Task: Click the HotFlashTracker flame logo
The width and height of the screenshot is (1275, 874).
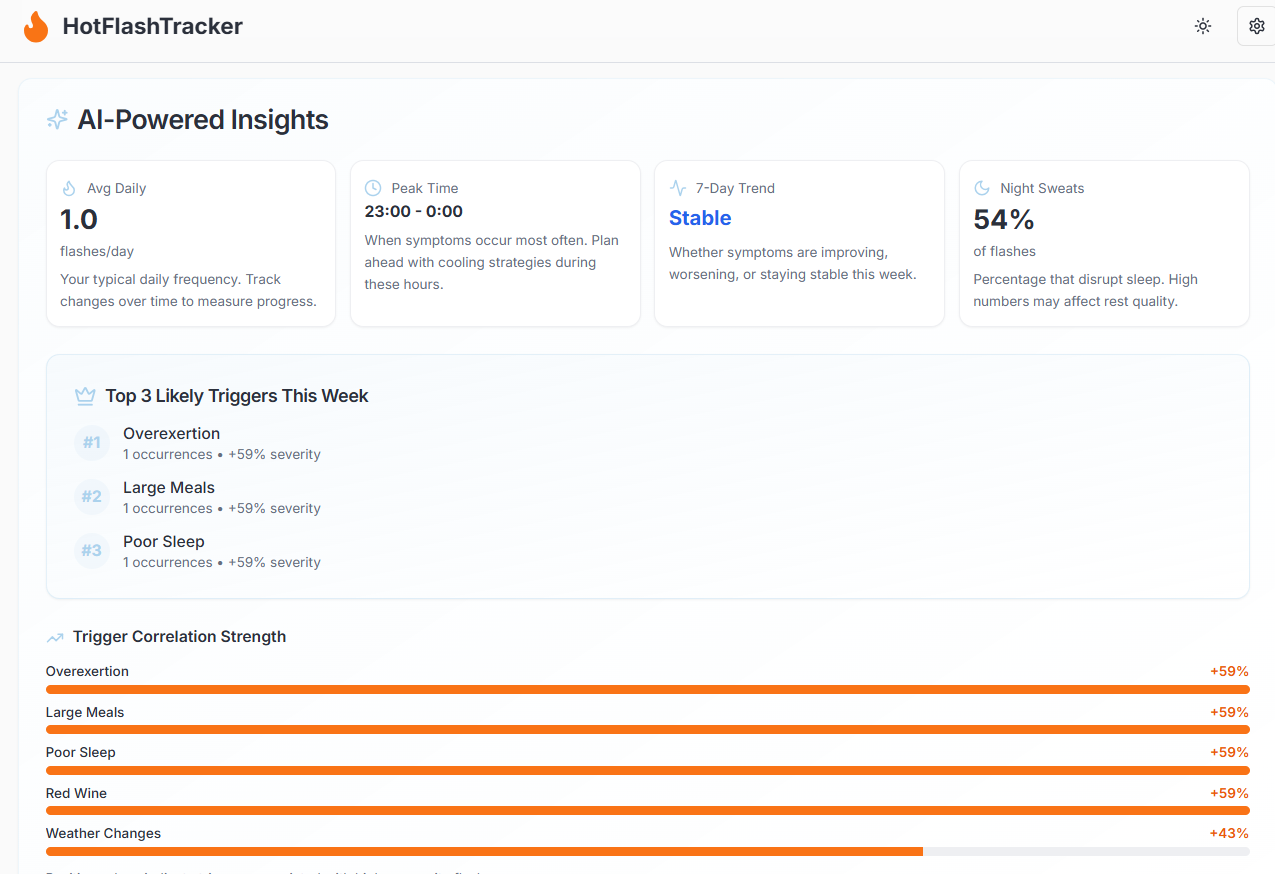Action: (36, 27)
